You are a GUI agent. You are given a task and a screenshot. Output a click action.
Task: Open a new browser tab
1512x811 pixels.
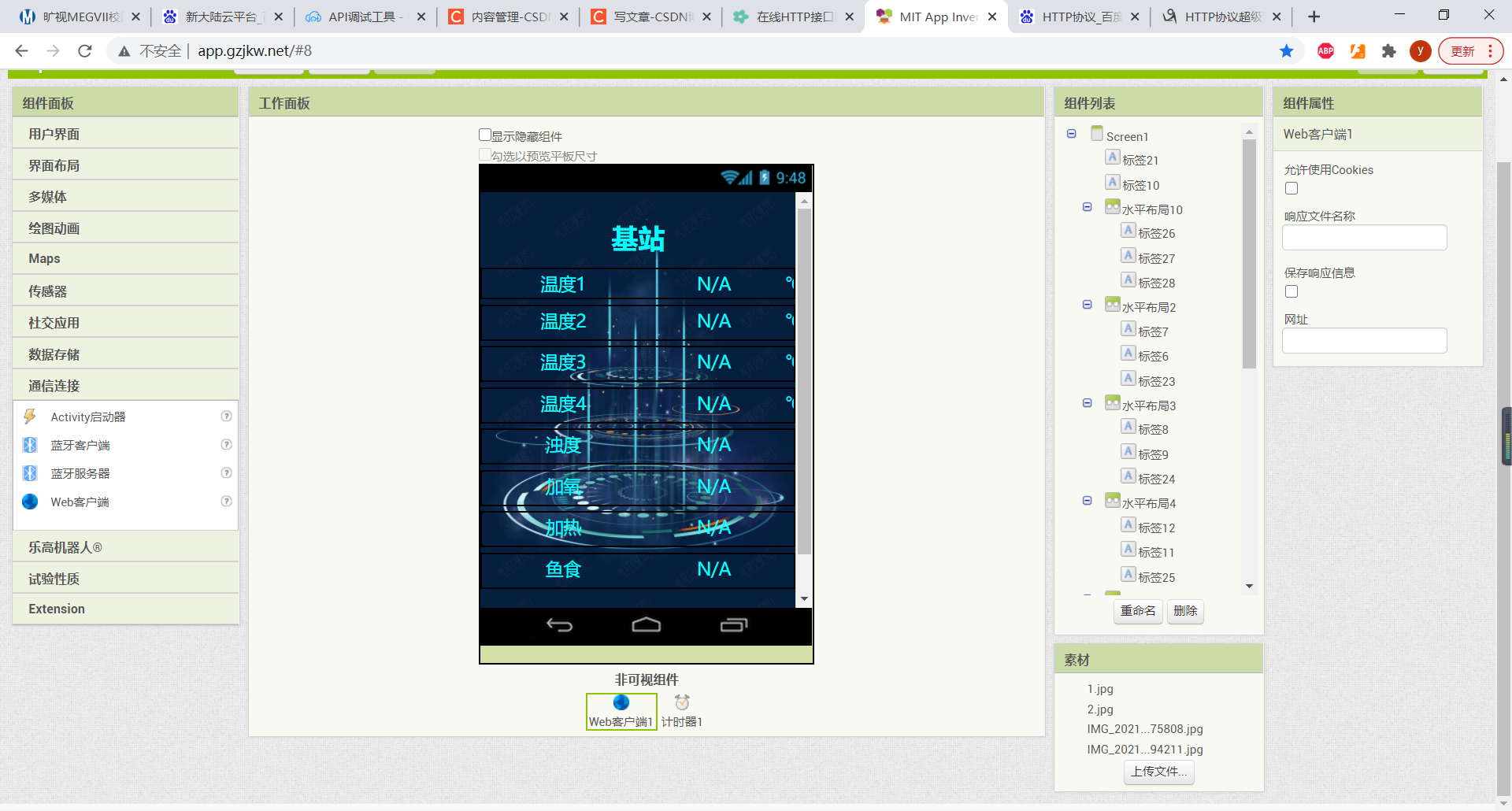1314,17
